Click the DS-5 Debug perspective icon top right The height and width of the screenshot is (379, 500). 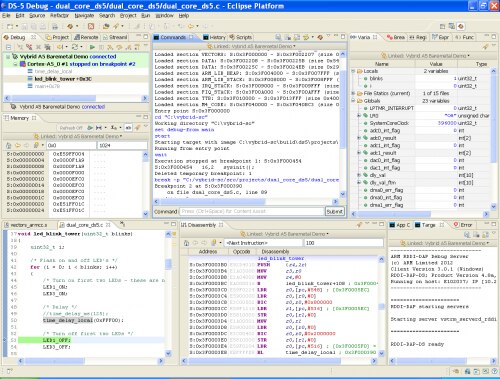461,26
